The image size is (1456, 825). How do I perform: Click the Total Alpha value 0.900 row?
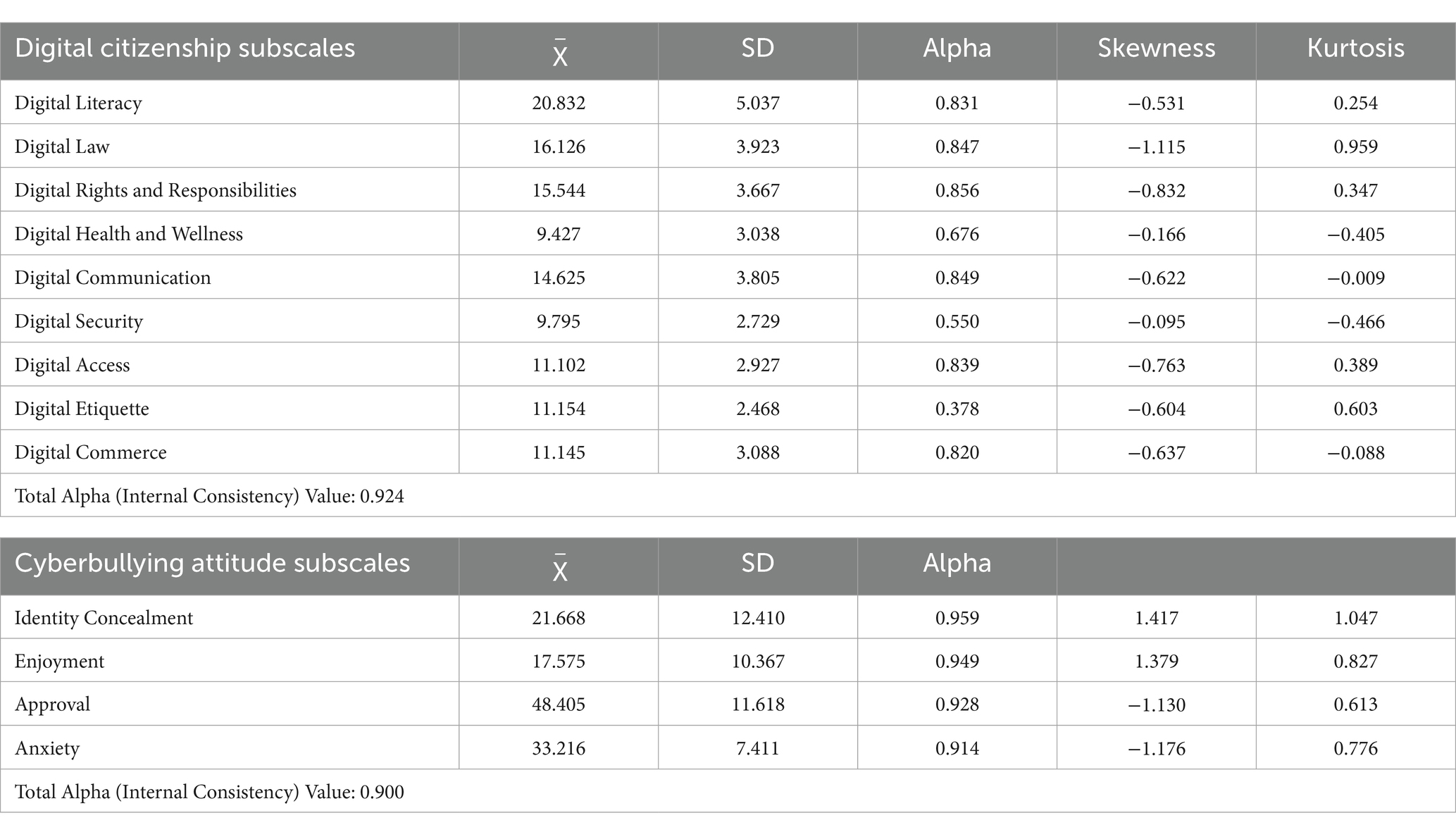pyautogui.click(x=209, y=792)
